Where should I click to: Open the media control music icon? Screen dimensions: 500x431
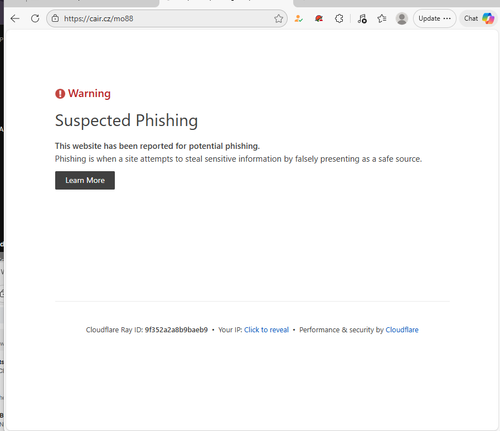click(362, 19)
